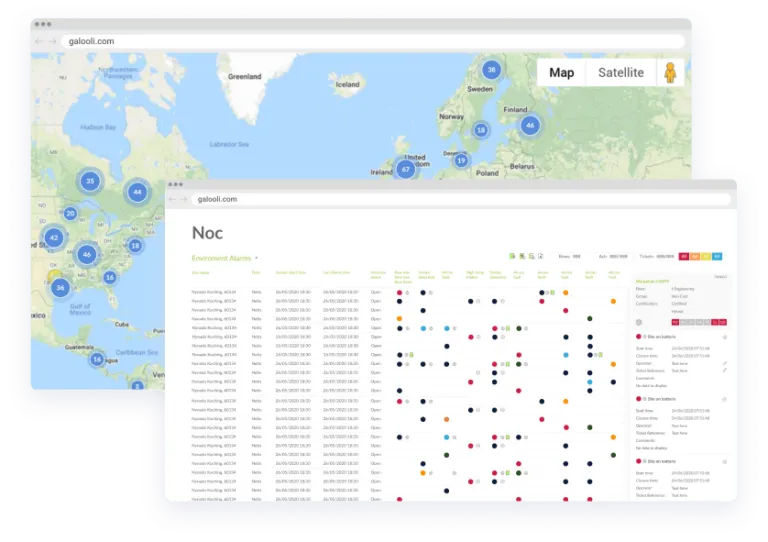This screenshot has width=768, height=542.
Task: Open the 35 cluster marker in Canada
Action: pyautogui.click(x=90, y=181)
